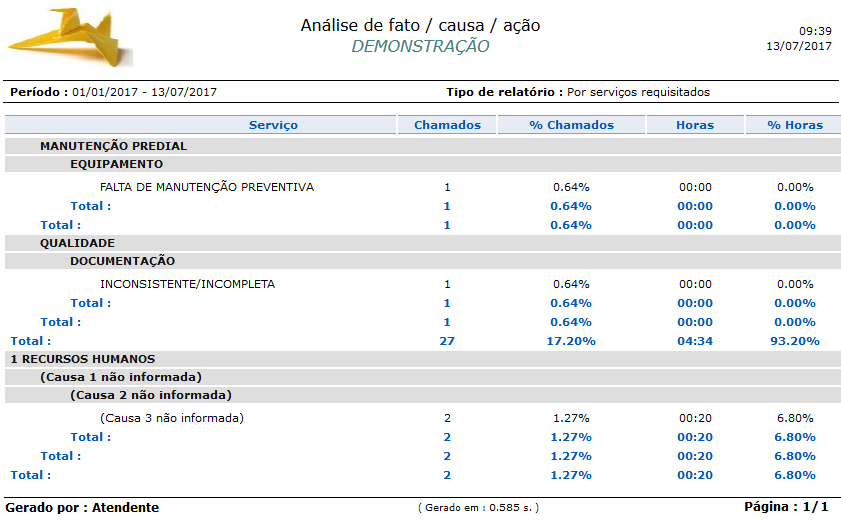This screenshot has height=527, width=841.
Task: Click (Causa 1 não informada) row
Action: pyautogui.click(x=423, y=377)
